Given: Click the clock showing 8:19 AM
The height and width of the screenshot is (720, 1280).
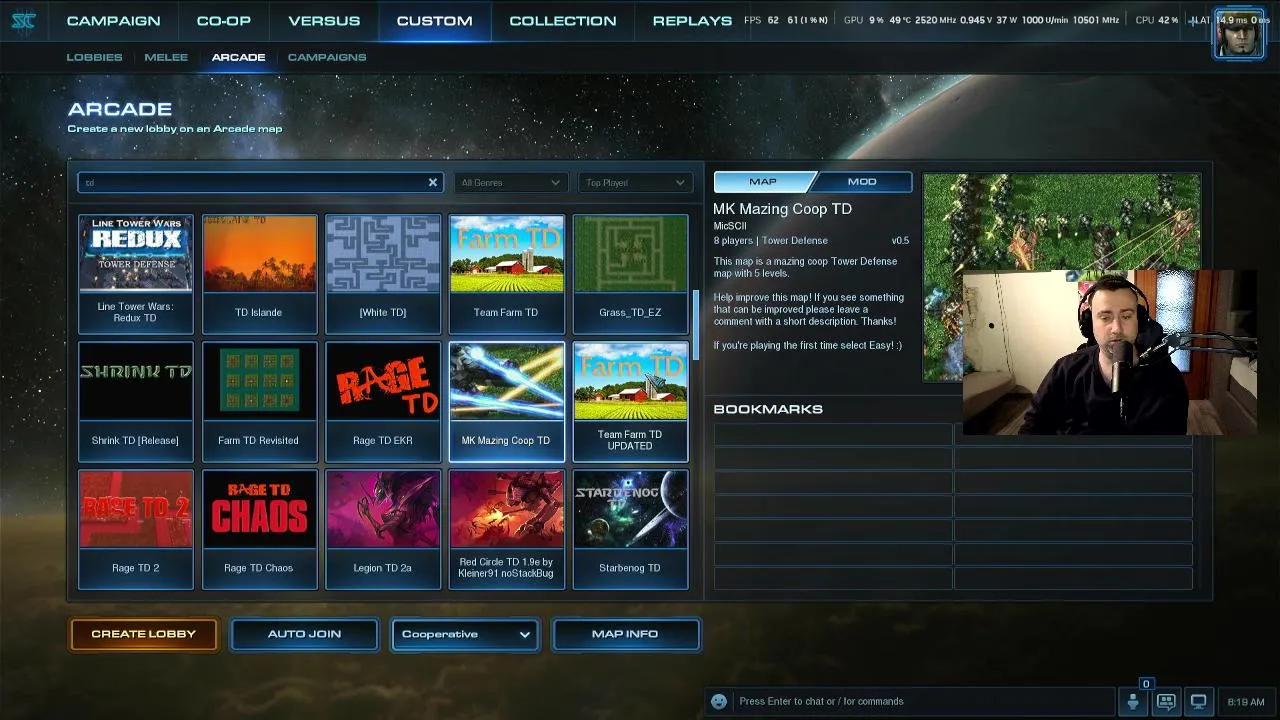Looking at the screenshot, I should click(1245, 702).
